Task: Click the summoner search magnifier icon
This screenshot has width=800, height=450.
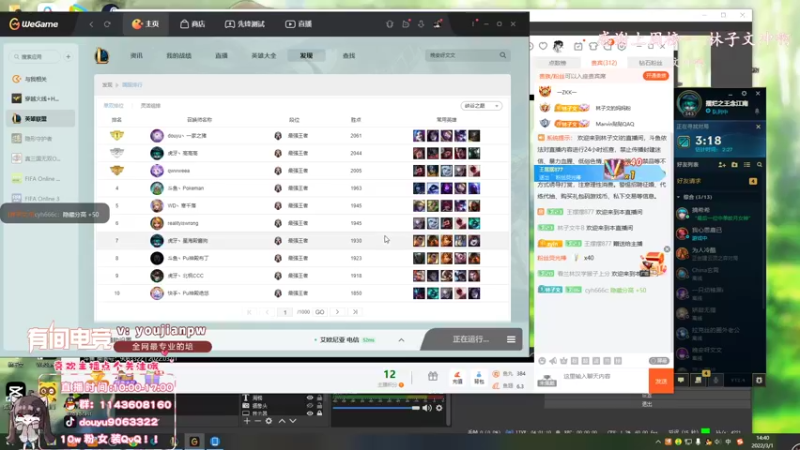Action: tap(503, 55)
